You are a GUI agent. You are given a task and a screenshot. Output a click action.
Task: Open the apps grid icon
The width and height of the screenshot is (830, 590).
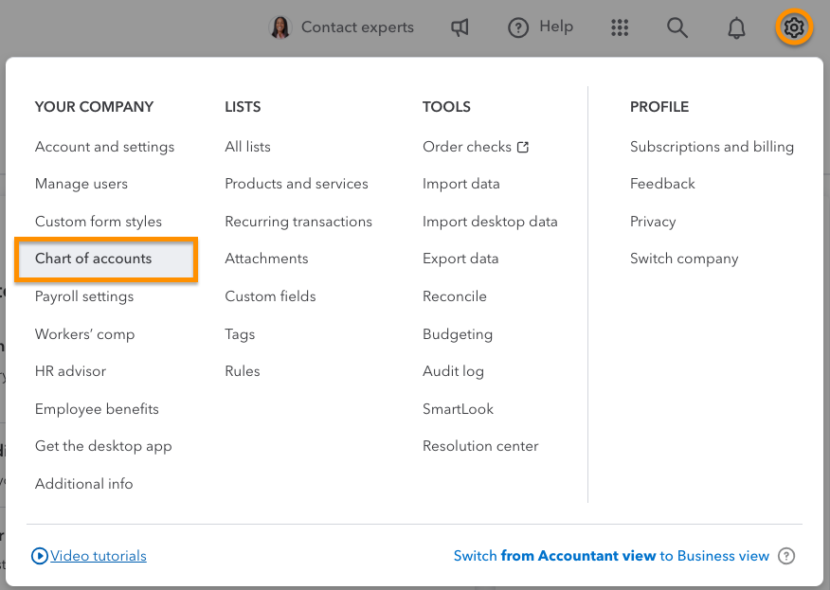pos(619,27)
